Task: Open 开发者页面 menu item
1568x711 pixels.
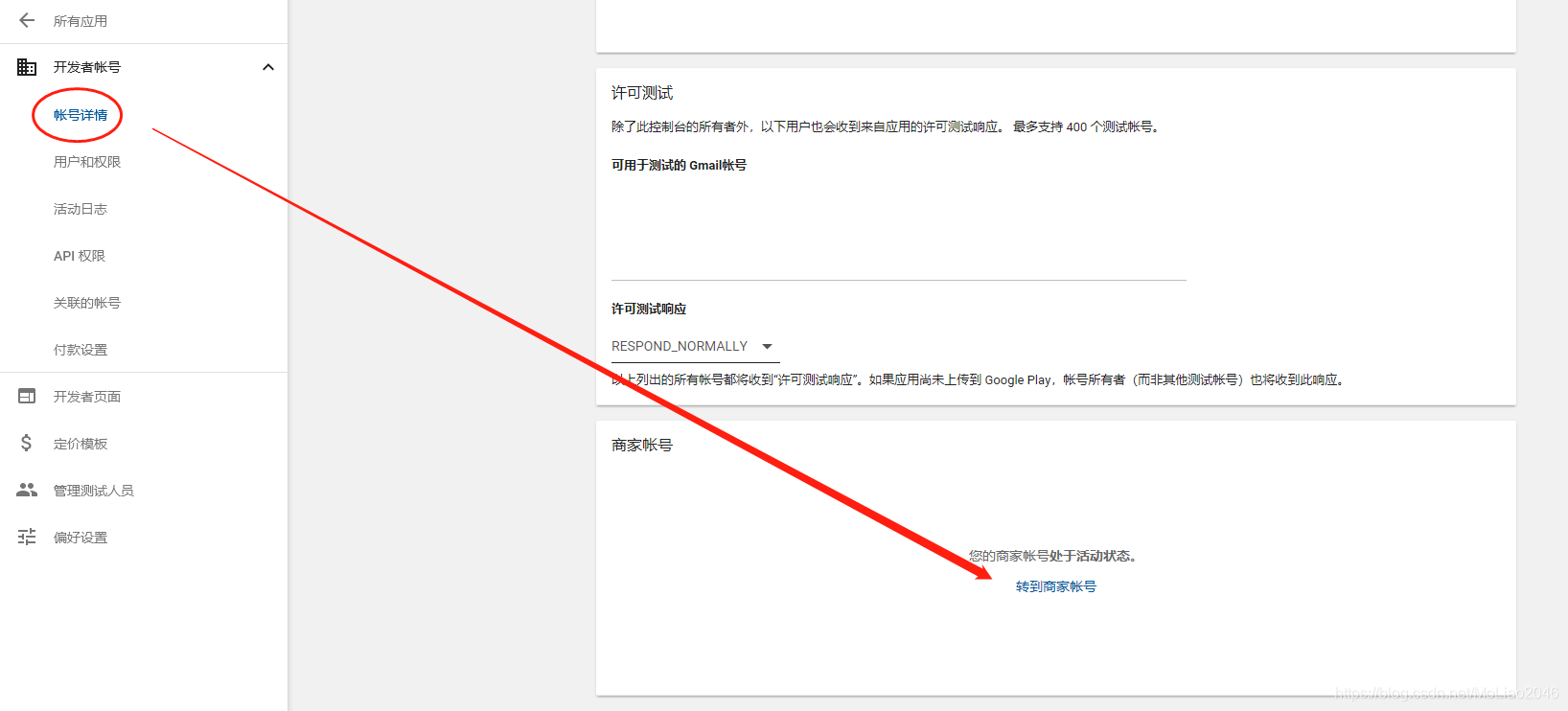Action: tap(87, 397)
